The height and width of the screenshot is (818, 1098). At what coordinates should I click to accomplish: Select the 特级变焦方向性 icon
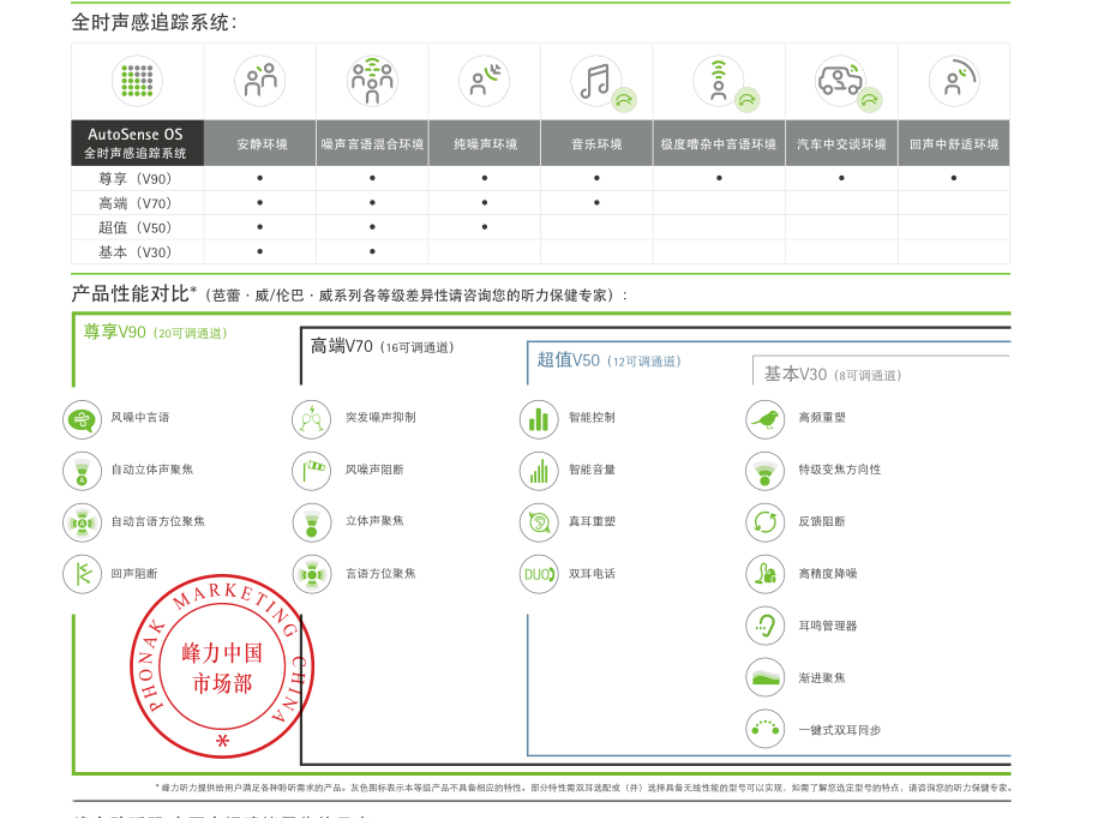point(765,471)
